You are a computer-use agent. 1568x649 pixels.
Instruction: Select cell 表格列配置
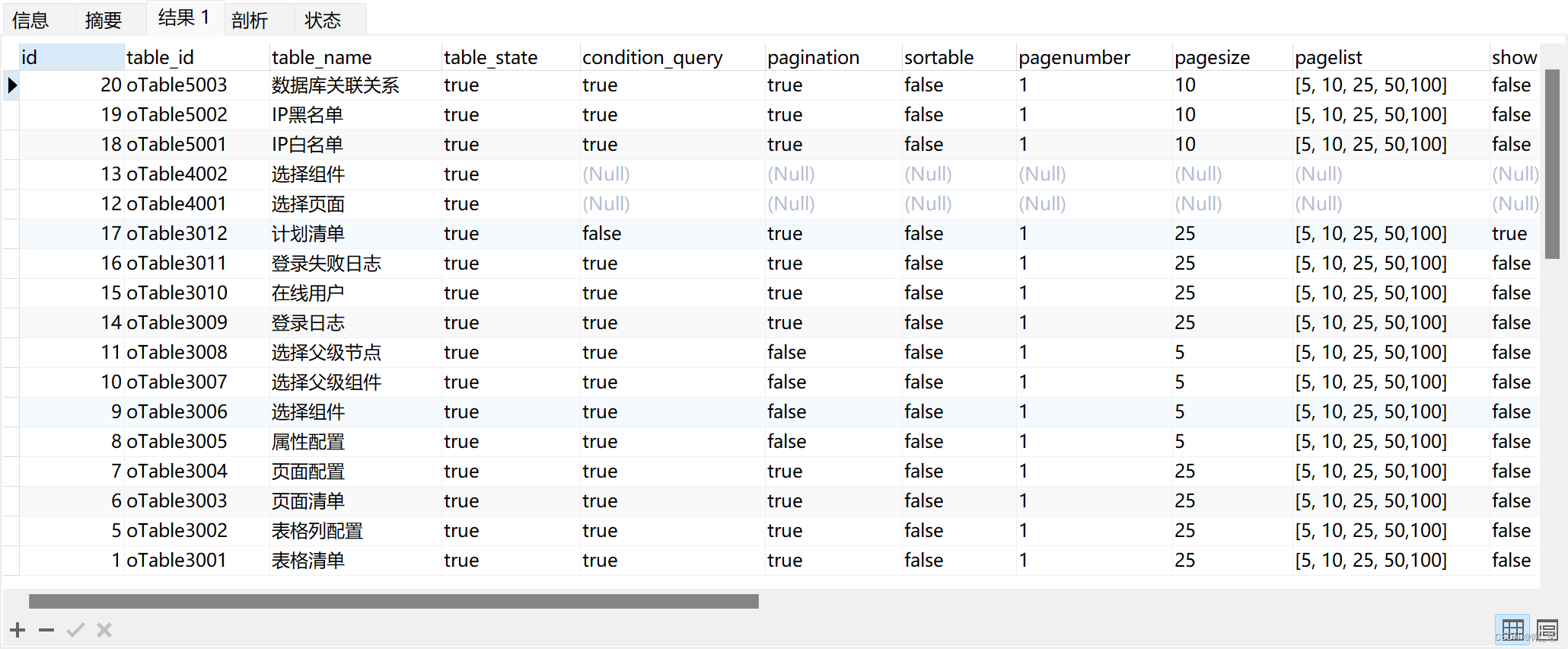tap(355, 530)
